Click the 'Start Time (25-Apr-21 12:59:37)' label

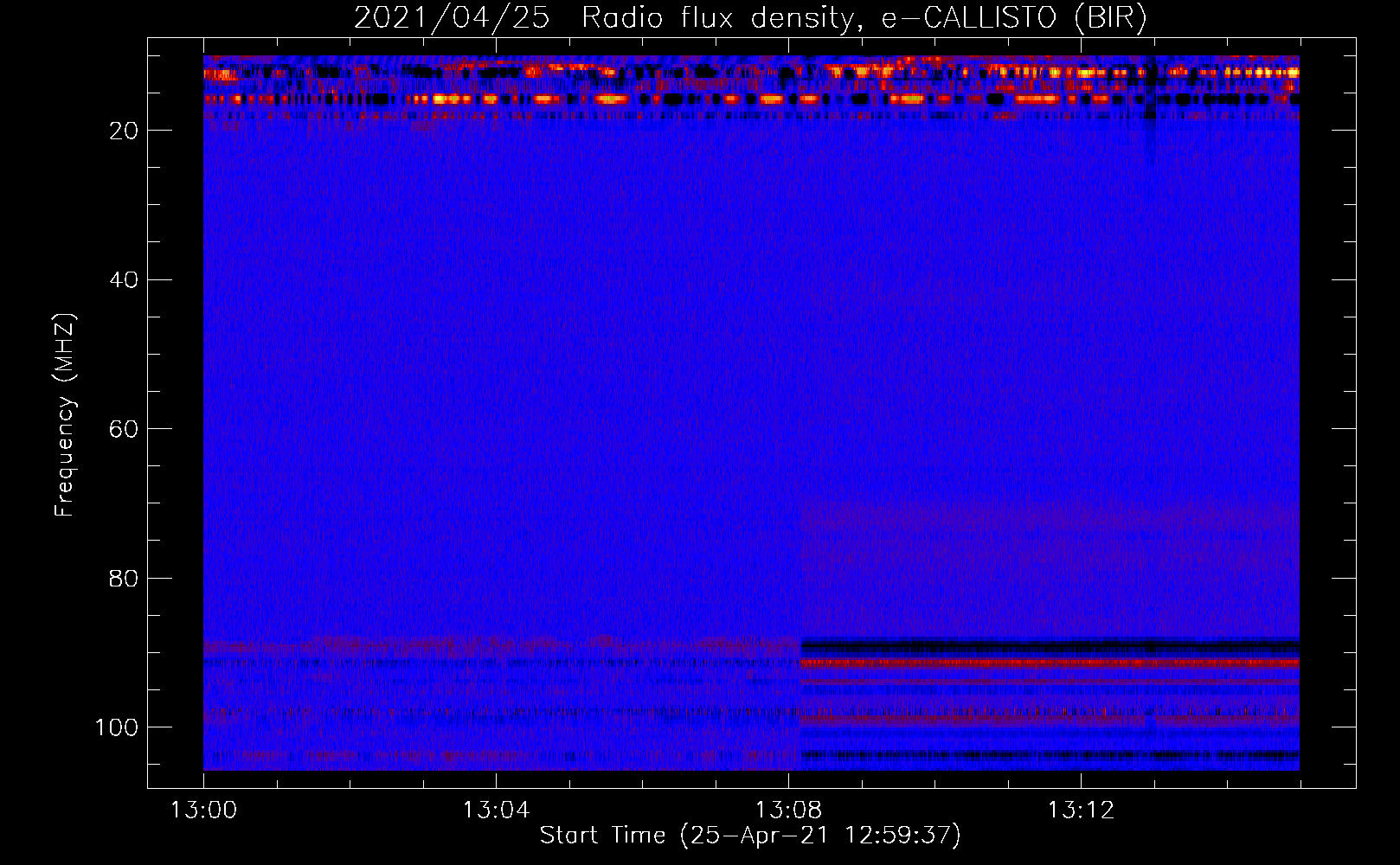click(750, 836)
